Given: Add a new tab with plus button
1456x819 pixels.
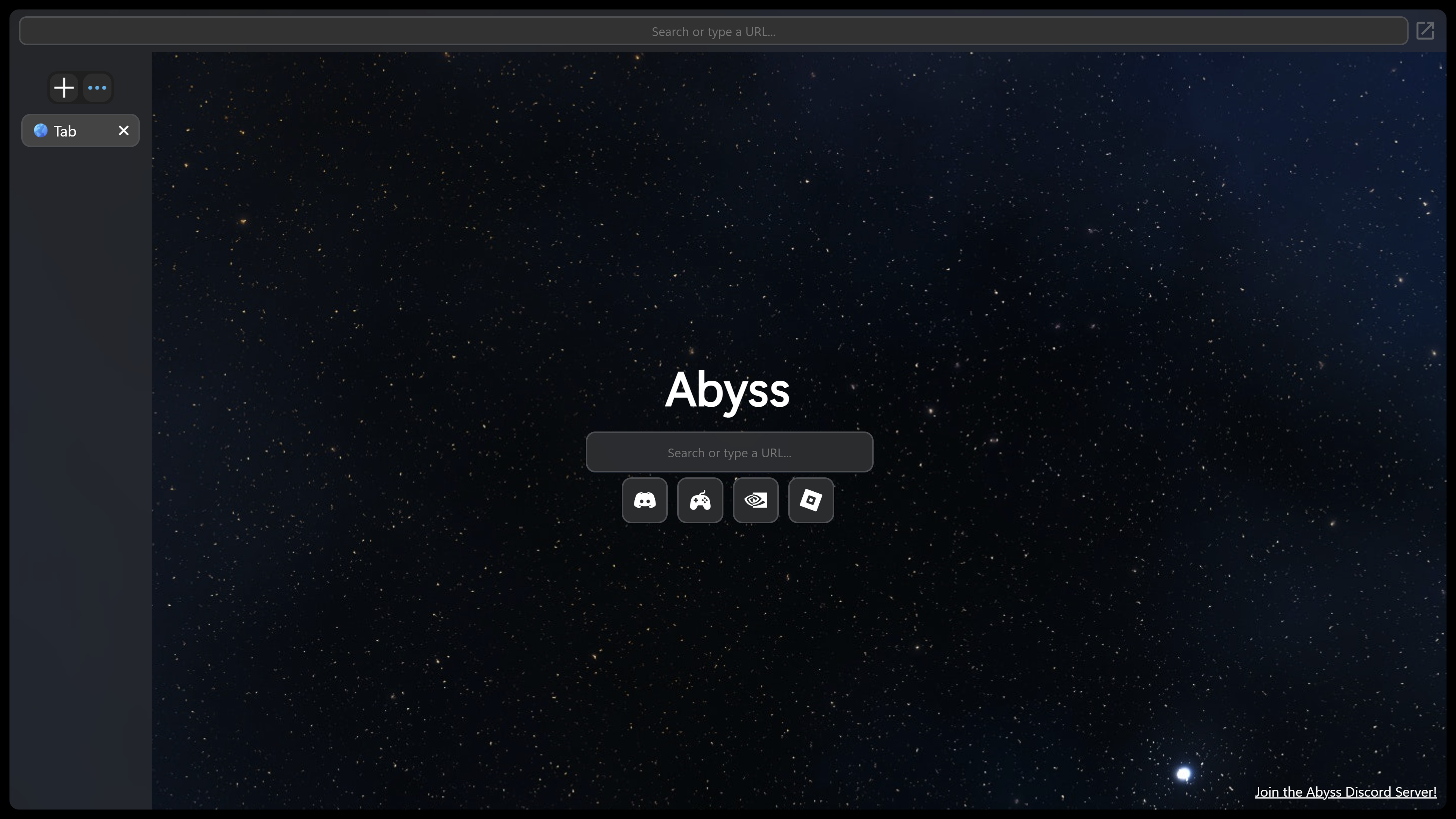Looking at the screenshot, I should (x=64, y=88).
